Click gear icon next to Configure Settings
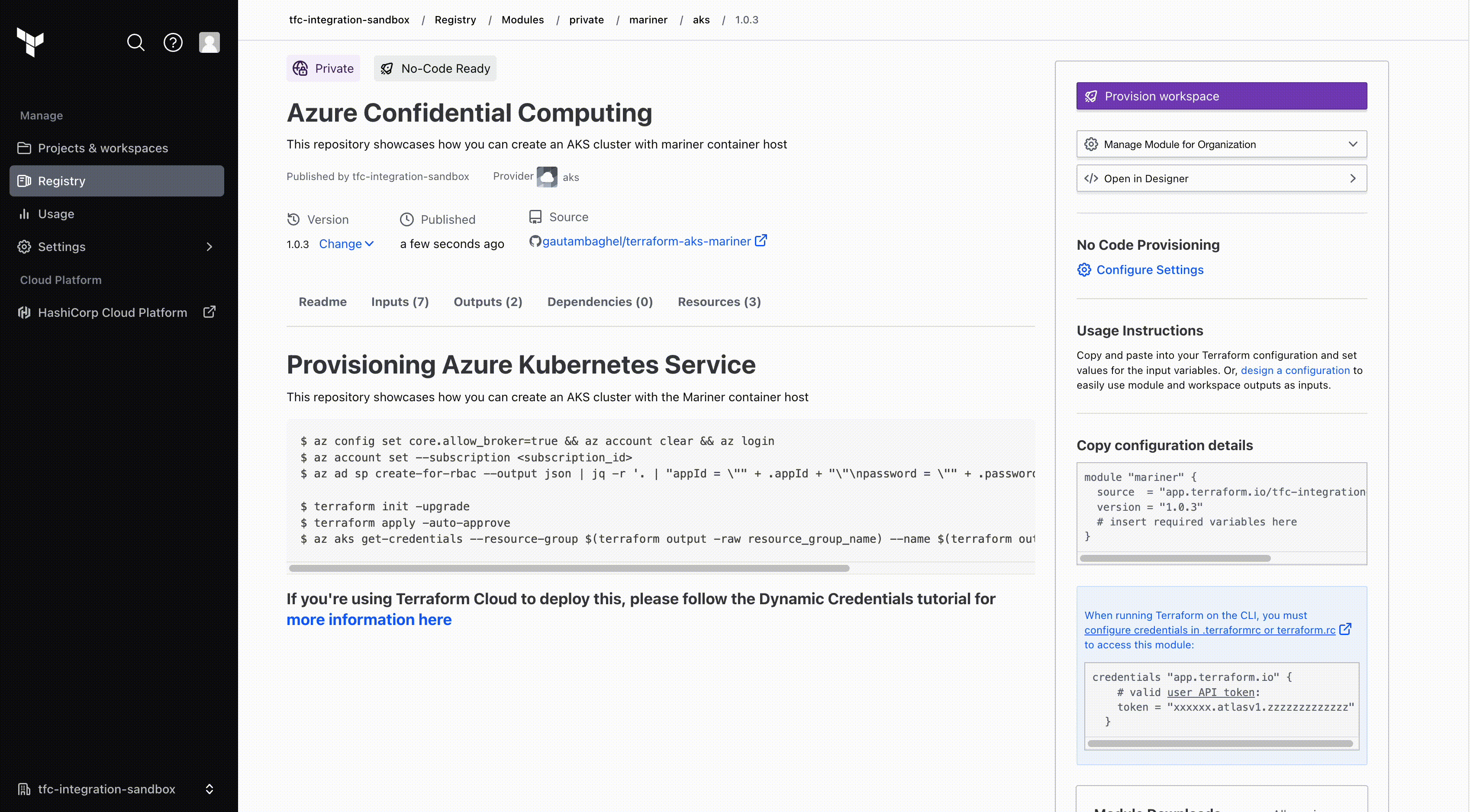Screen dimensions: 1470x812 (x=1083, y=270)
